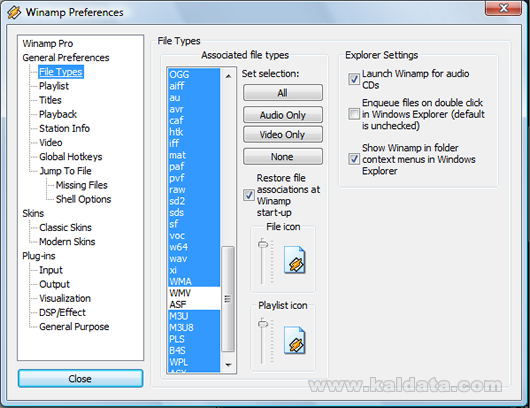This screenshot has height=408, width=530.
Task: Toggle Show Winamp in folder context menus
Action: 354,159
